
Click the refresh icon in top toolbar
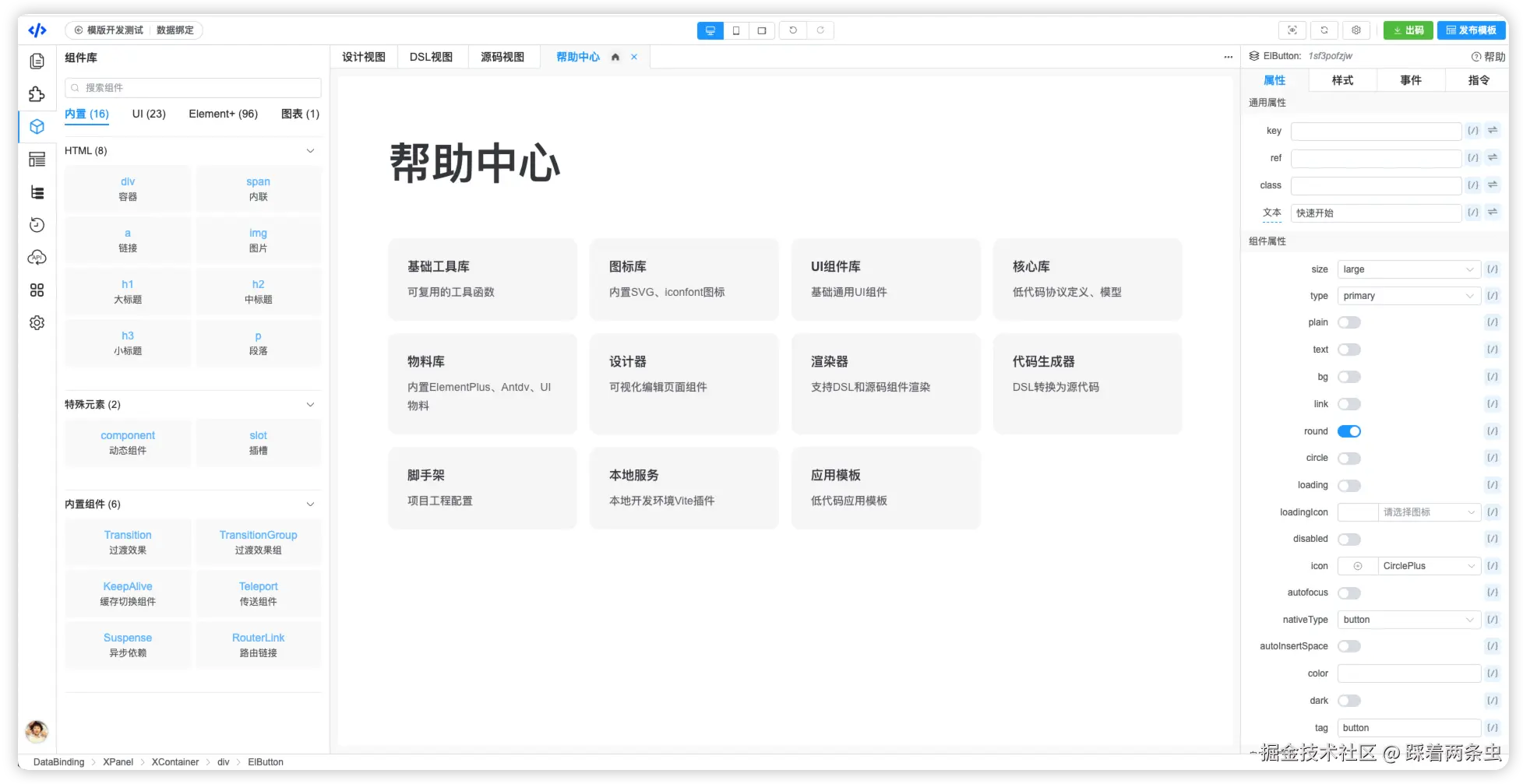pyautogui.click(x=1324, y=30)
